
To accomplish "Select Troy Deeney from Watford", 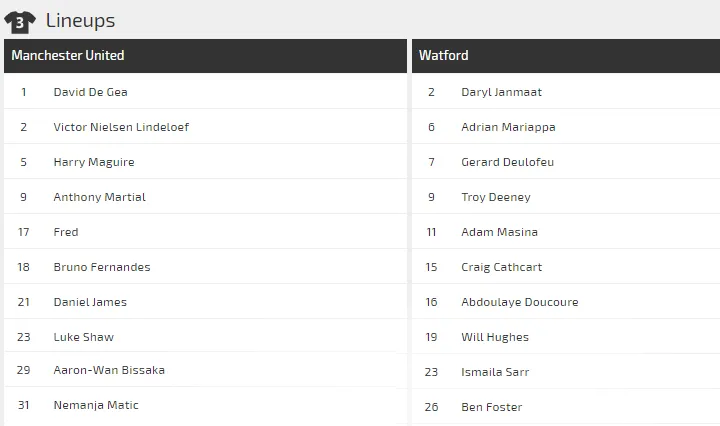I will click(x=496, y=197).
